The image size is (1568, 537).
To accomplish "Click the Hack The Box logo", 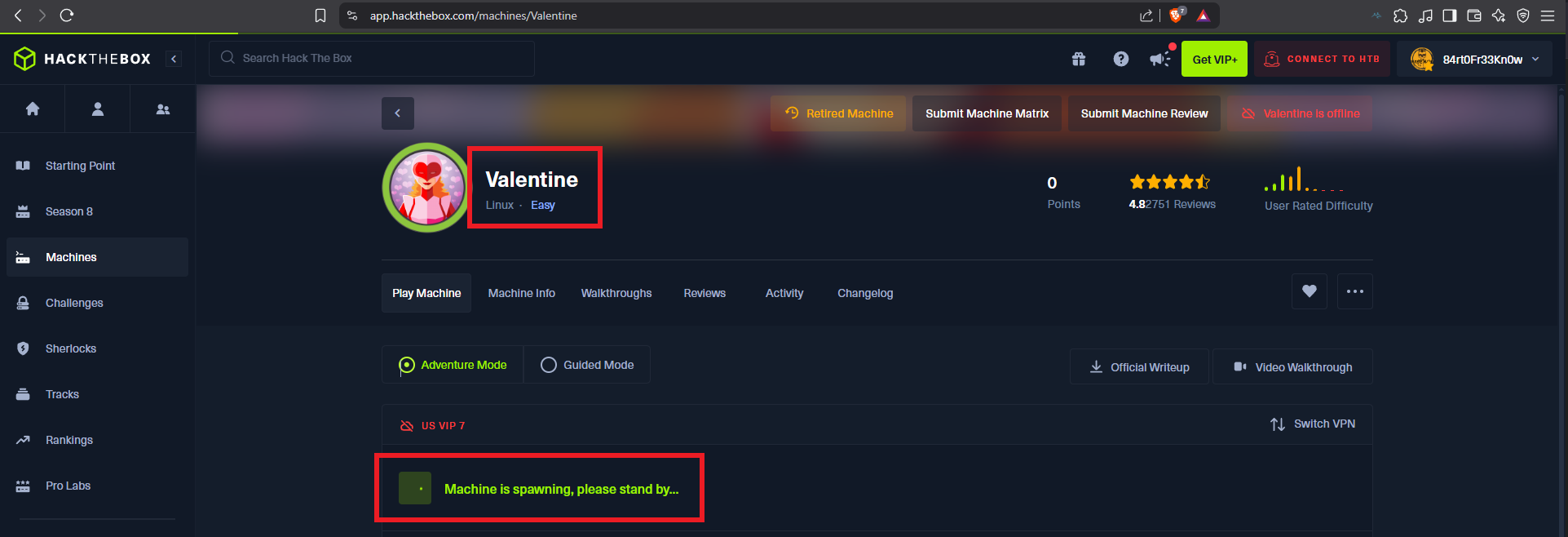I will 82,59.
